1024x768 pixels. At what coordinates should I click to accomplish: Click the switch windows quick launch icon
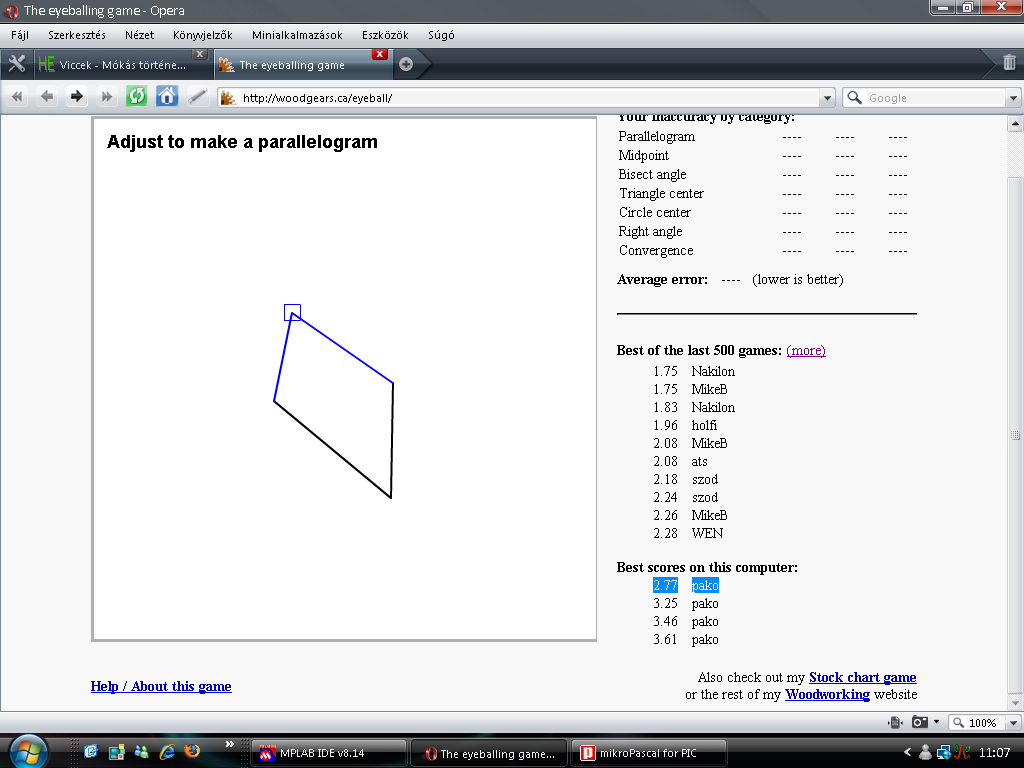click(116, 752)
